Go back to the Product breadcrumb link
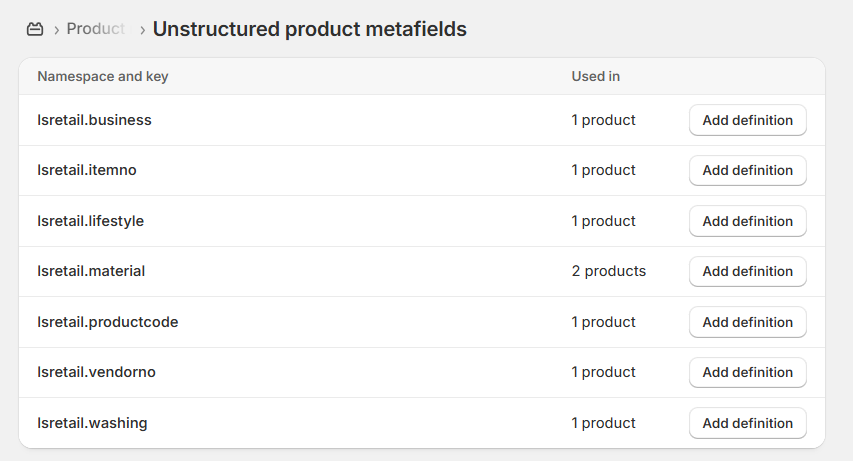 pyautogui.click(x=95, y=29)
